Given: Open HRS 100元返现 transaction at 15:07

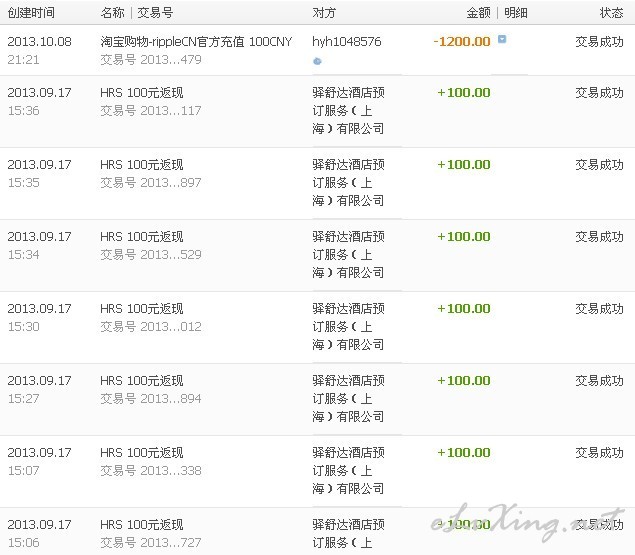Looking at the screenshot, I should pos(142,453).
